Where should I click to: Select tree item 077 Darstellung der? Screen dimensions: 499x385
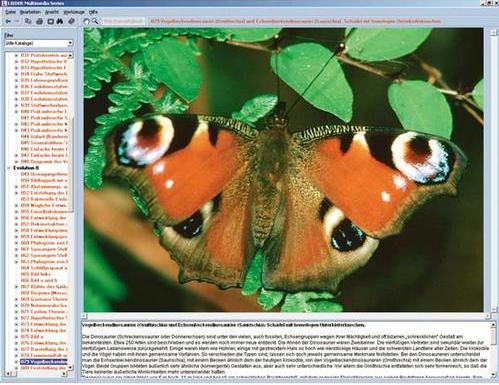(x=44, y=349)
